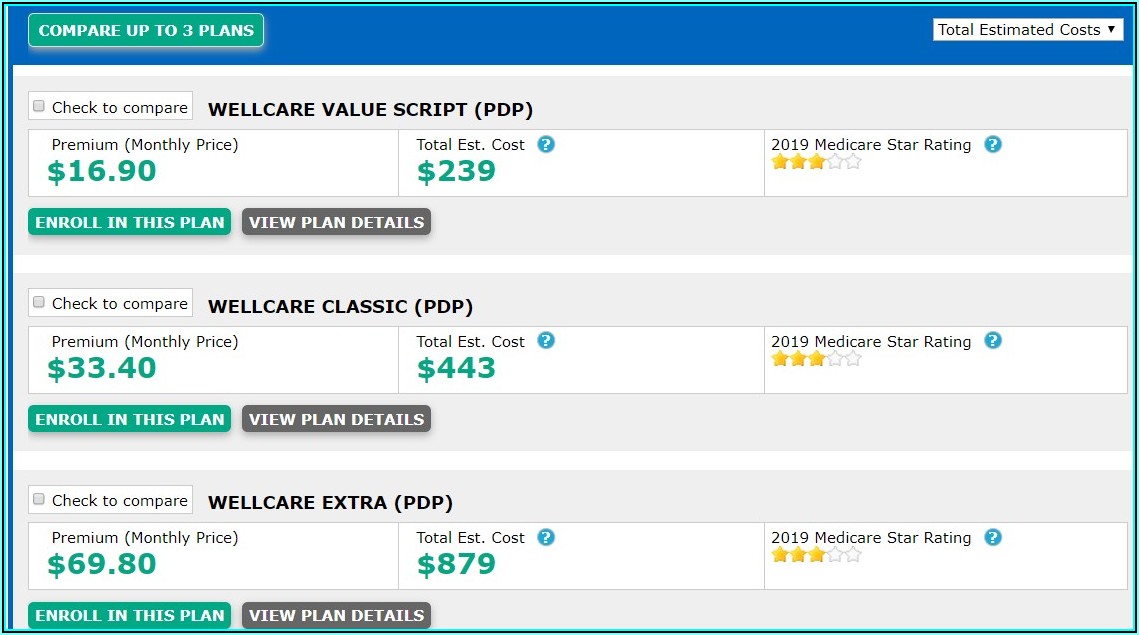The image size is (1139, 635).
Task: Tick the compare checkbox for Wellcare Classic
Action: 39,303
